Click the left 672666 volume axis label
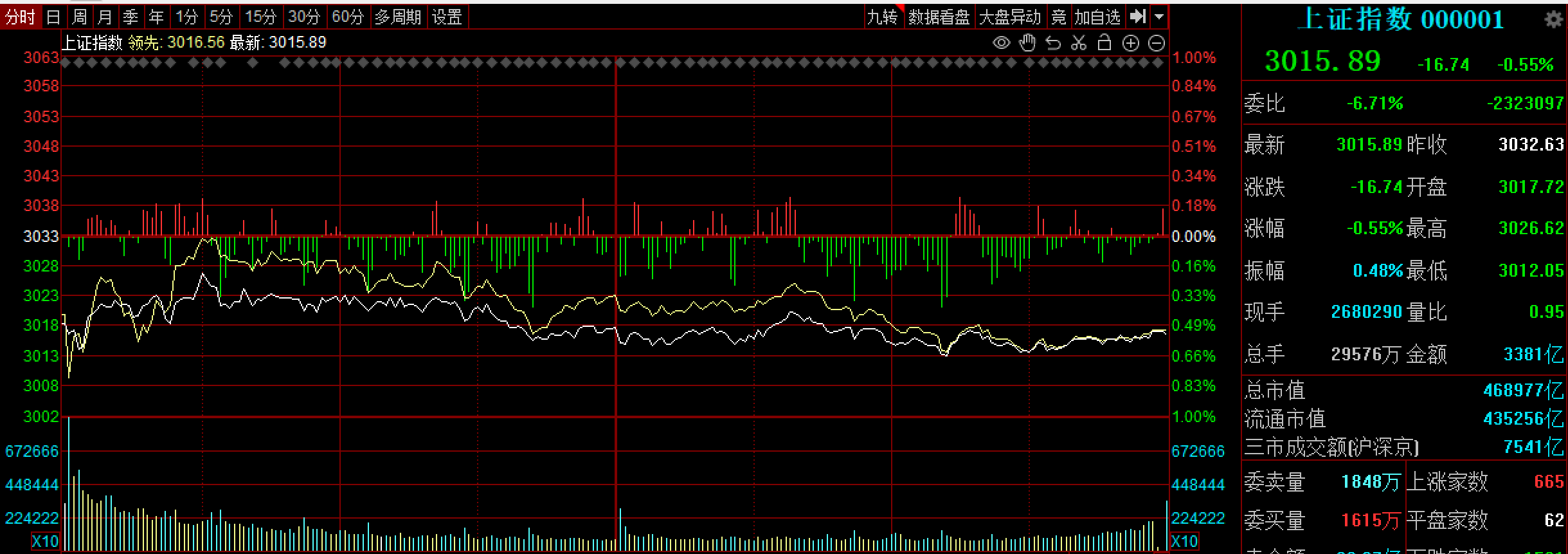 (x=32, y=451)
